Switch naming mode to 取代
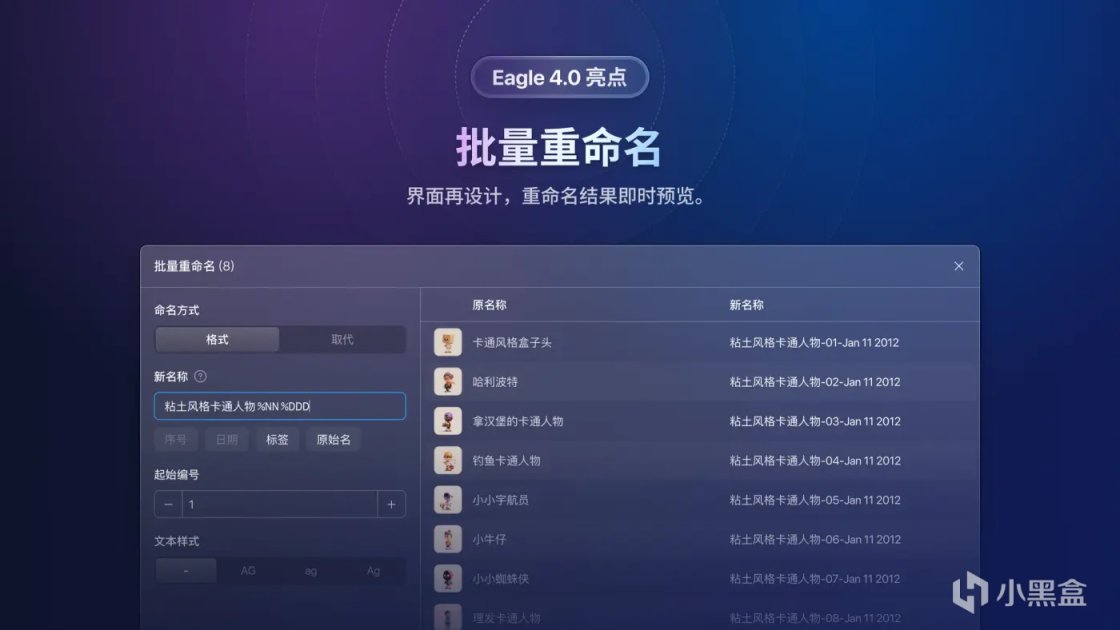Screen dimensions: 1120x630 point(342,339)
